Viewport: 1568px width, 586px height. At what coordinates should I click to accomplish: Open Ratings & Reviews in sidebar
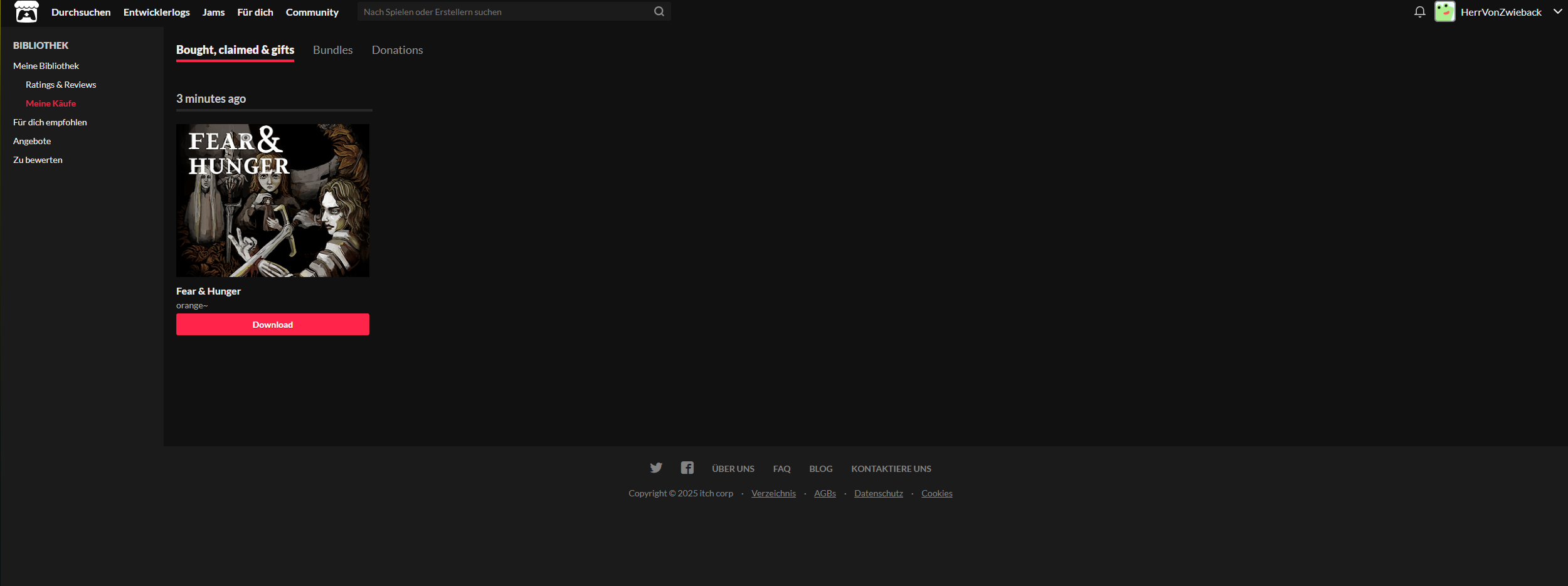click(x=61, y=85)
